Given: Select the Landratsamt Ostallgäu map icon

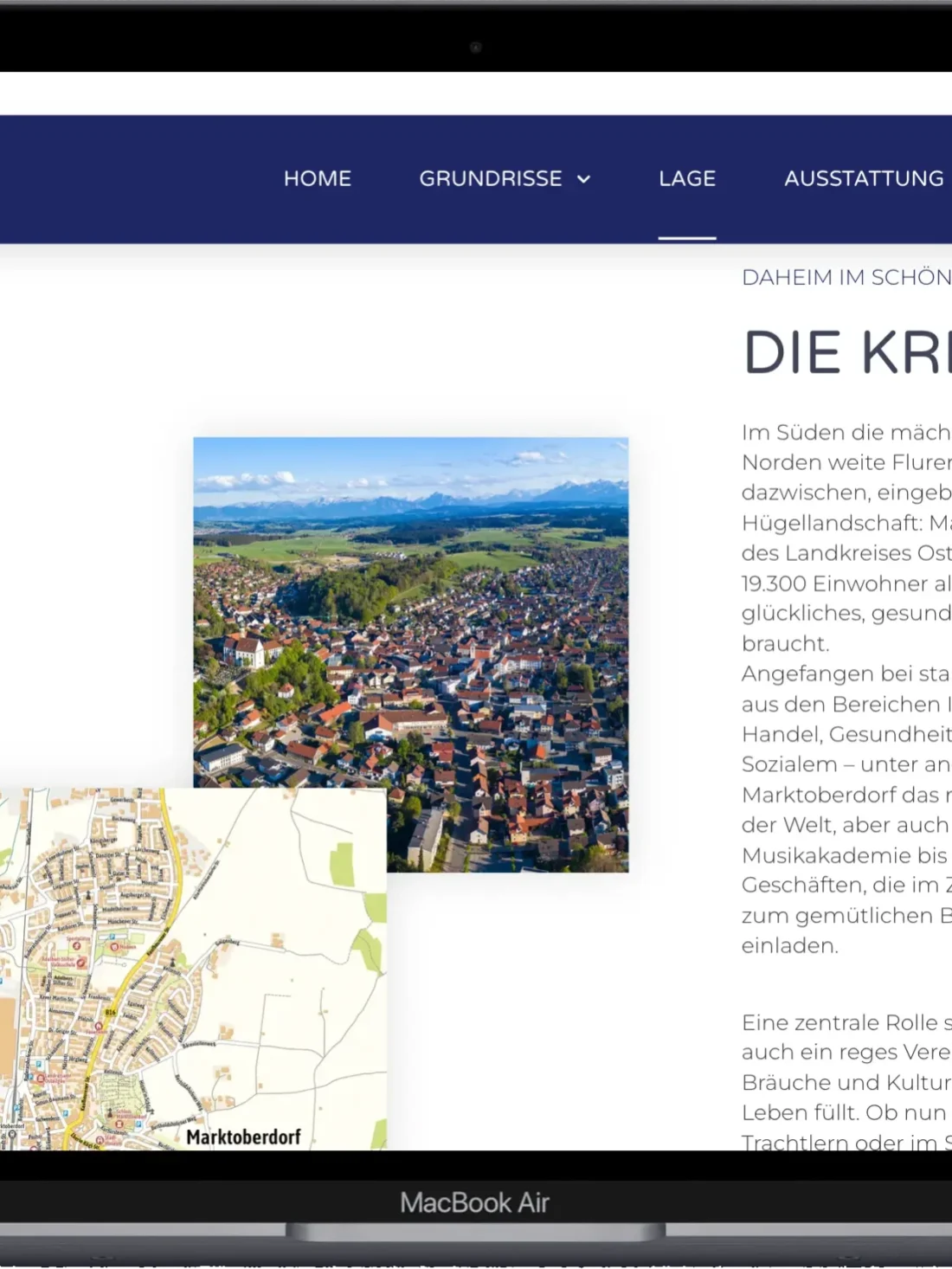Looking at the screenshot, I should point(40,1079).
